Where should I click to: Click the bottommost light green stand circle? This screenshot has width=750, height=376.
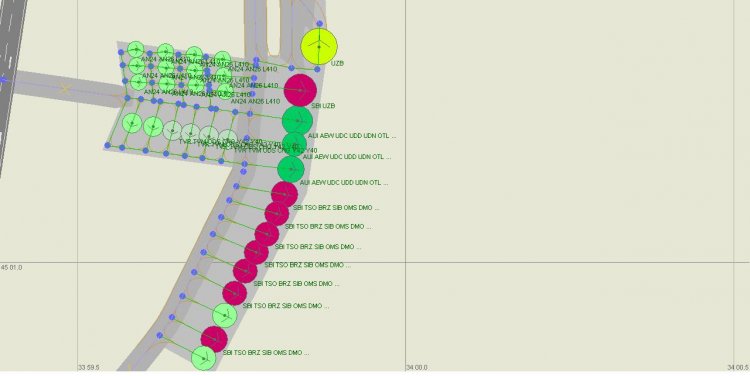(x=203, y=358)
